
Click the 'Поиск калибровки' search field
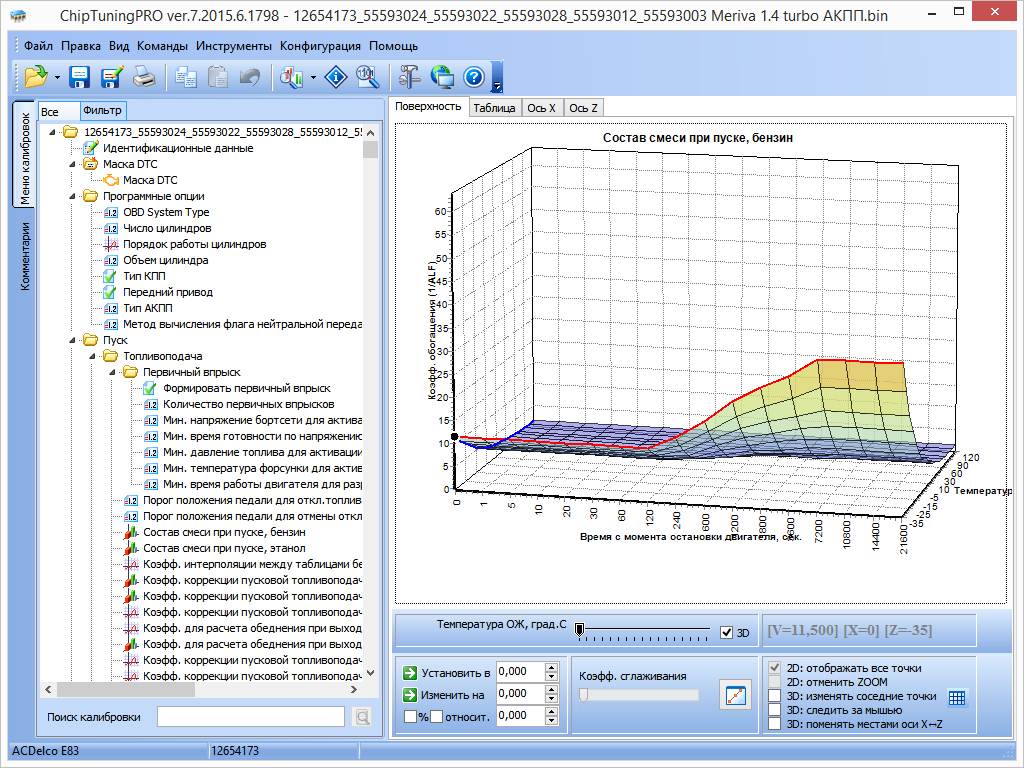click(250, 716)
